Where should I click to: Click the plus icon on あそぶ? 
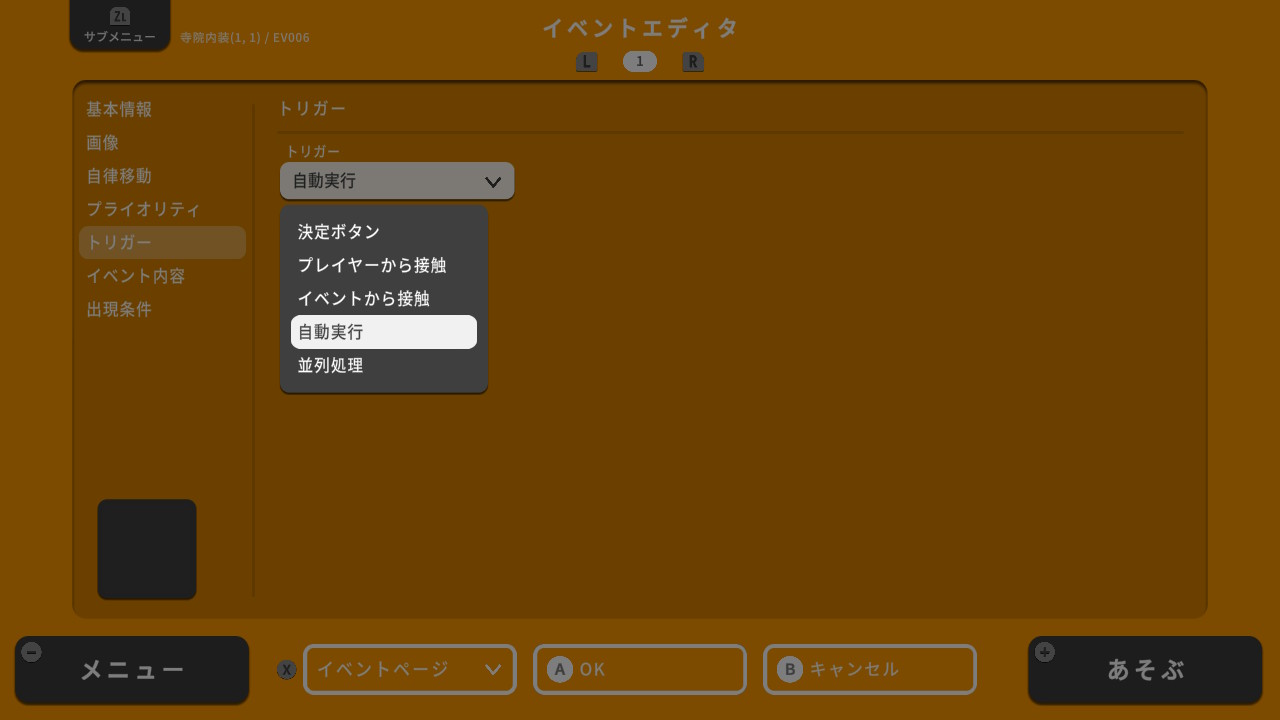(1045, 652)
